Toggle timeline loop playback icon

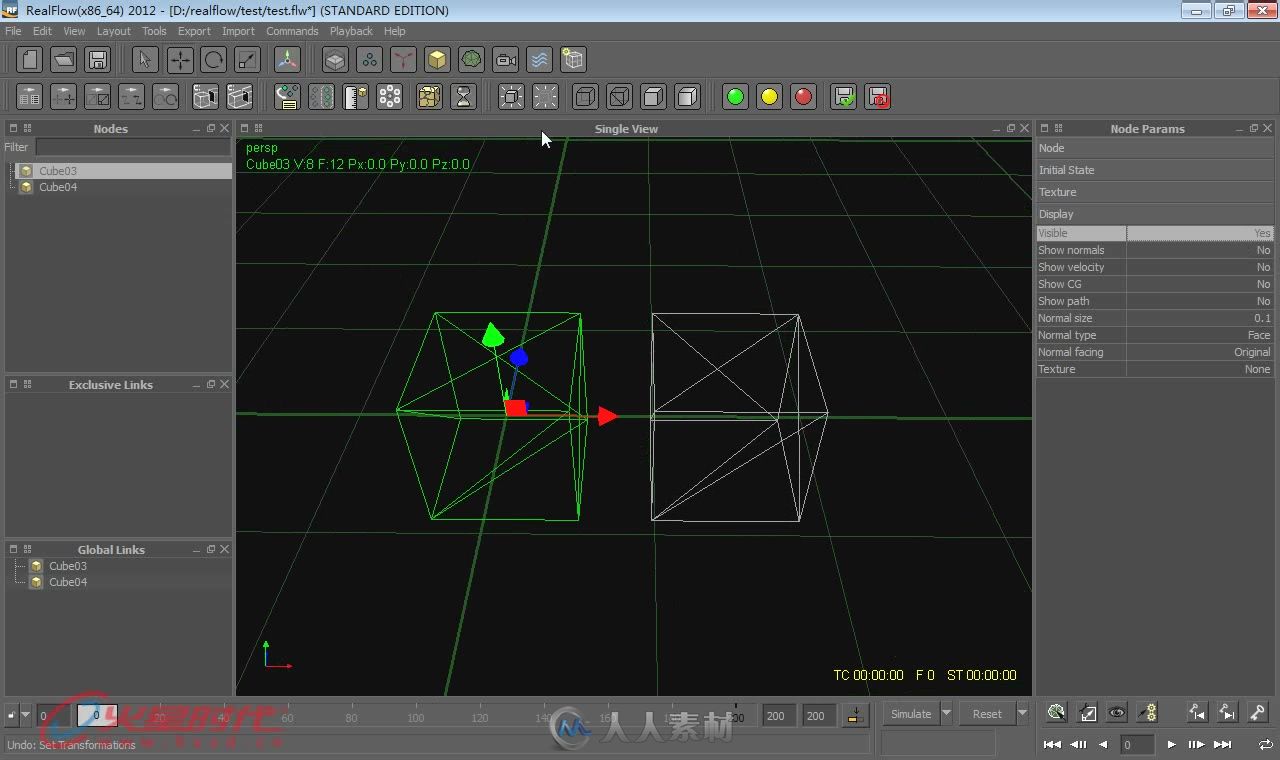1265,744
